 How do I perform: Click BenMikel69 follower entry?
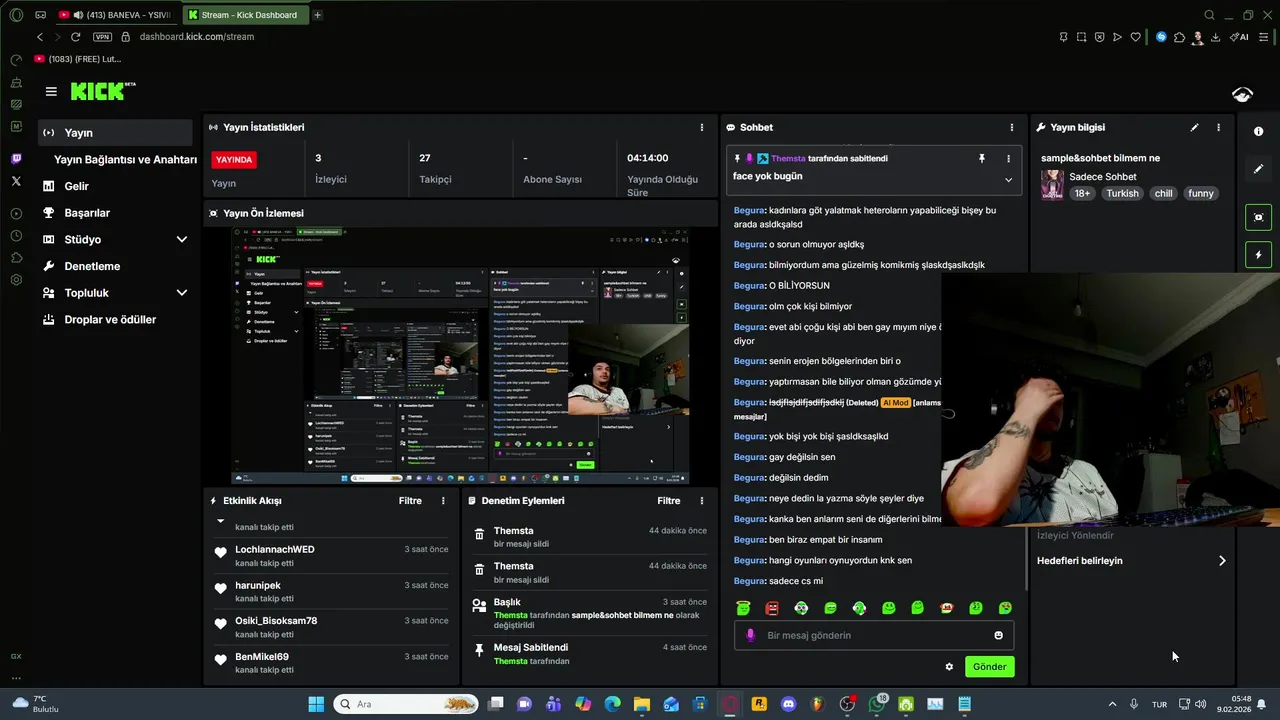click(331, 663)
